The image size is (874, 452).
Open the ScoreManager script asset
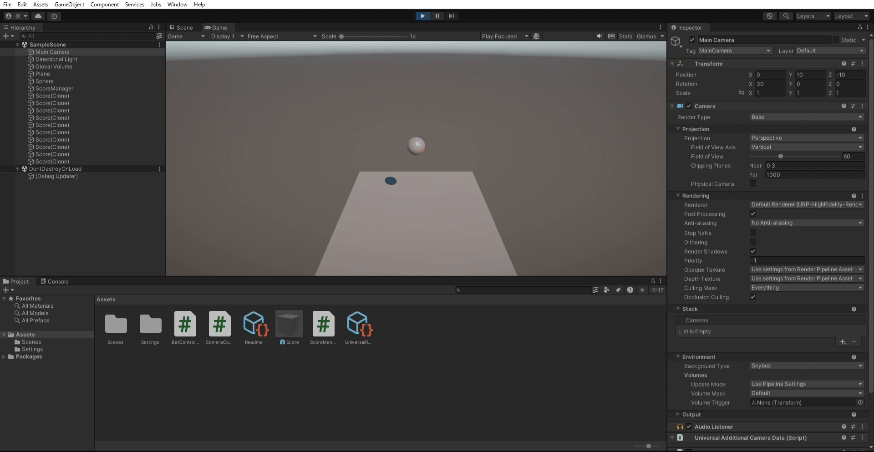(x=322, y=324)
